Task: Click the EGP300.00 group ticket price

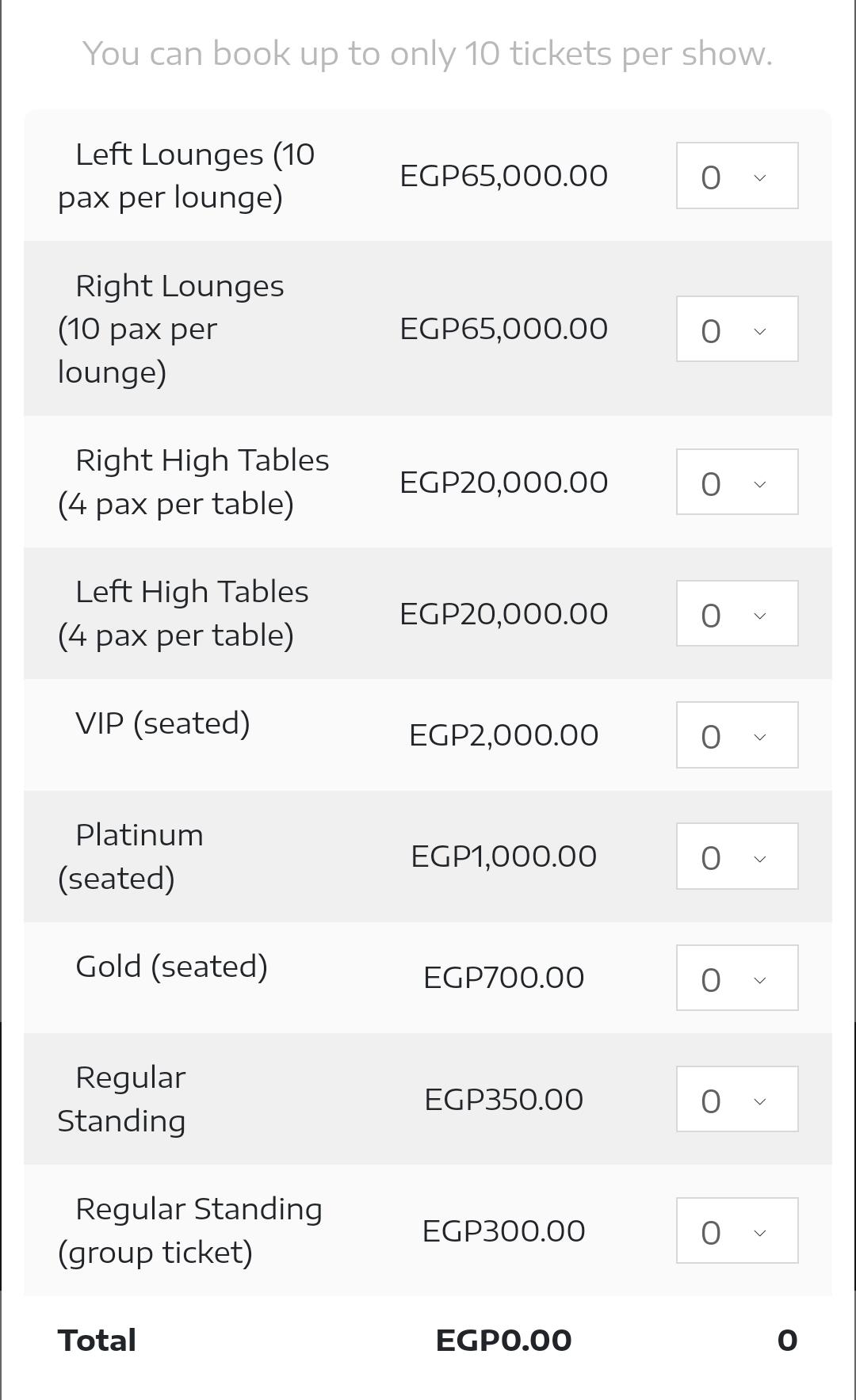Action: click(x=503, y=1231)
